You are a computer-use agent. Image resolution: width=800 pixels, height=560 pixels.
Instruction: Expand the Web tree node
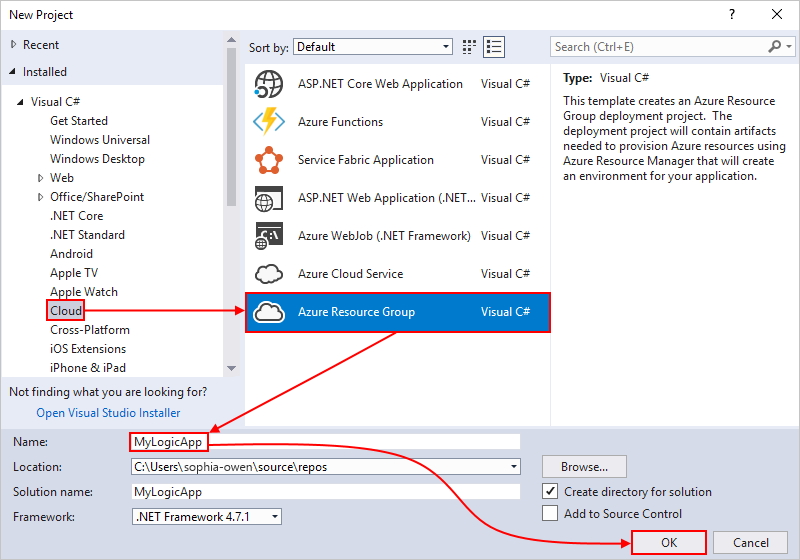coord(41,177)
